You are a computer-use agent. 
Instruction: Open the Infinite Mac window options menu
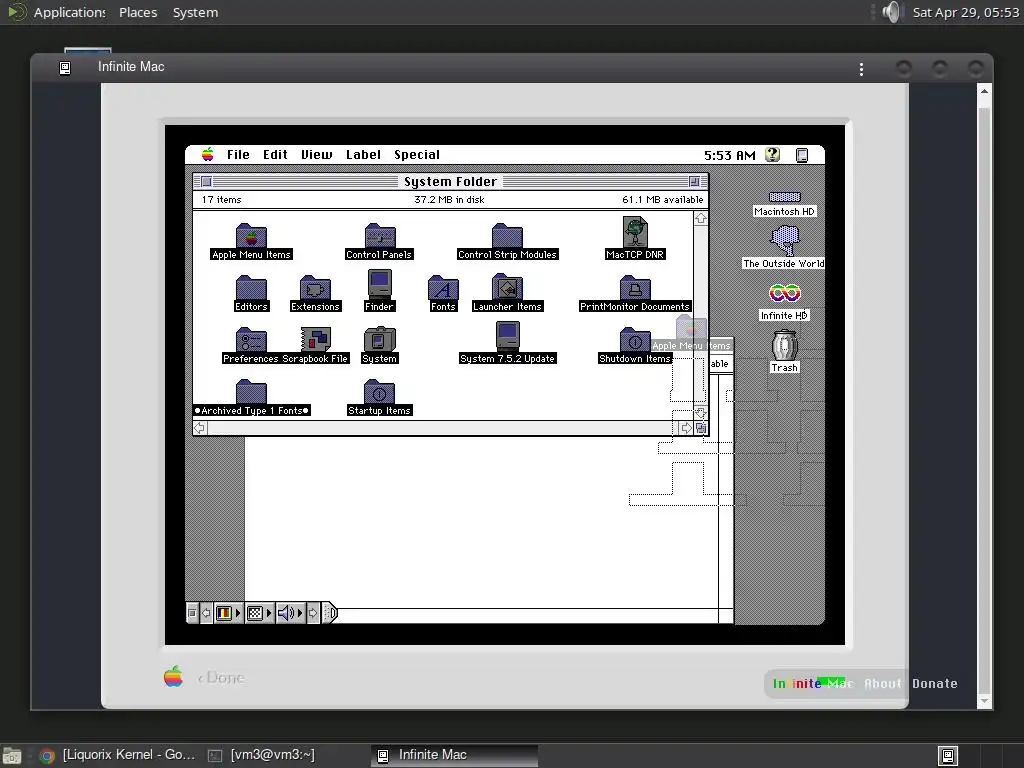click(861, 69)
